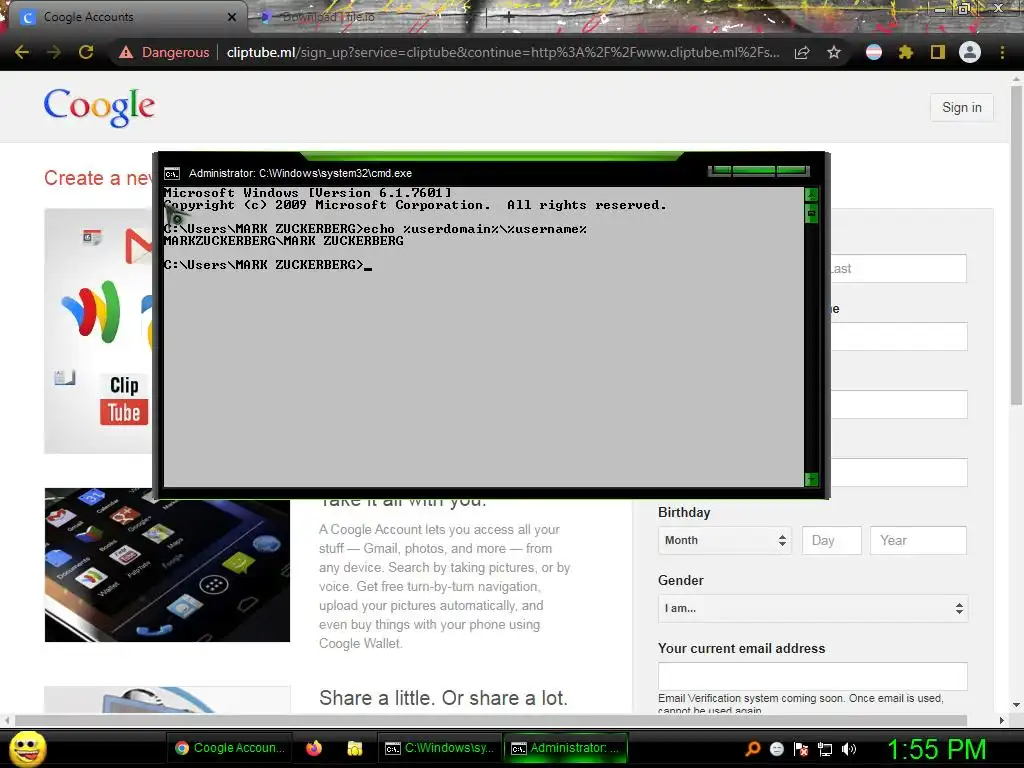Open the Gender 'I am...' dropdown
The image size is (1024, 768).
(812, 608)
